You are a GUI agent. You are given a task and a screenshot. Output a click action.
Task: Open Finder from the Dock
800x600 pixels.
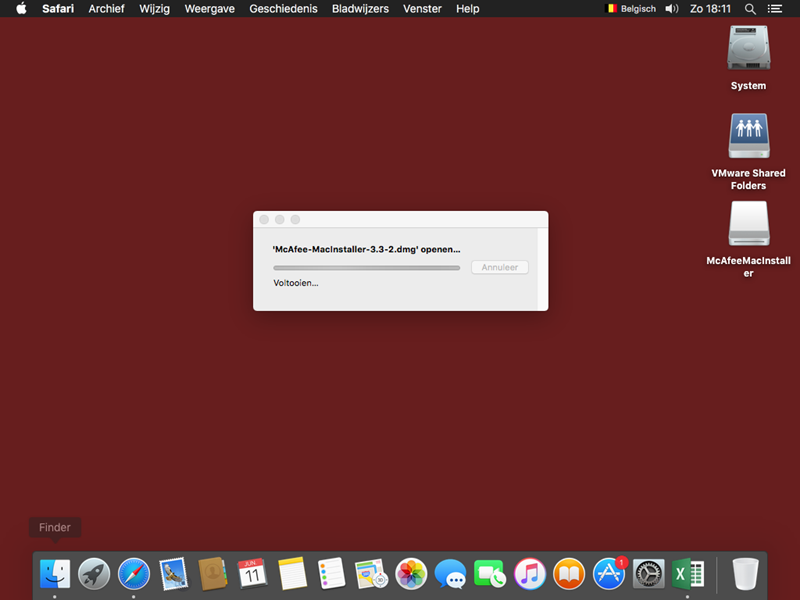[x=55, y=573]
